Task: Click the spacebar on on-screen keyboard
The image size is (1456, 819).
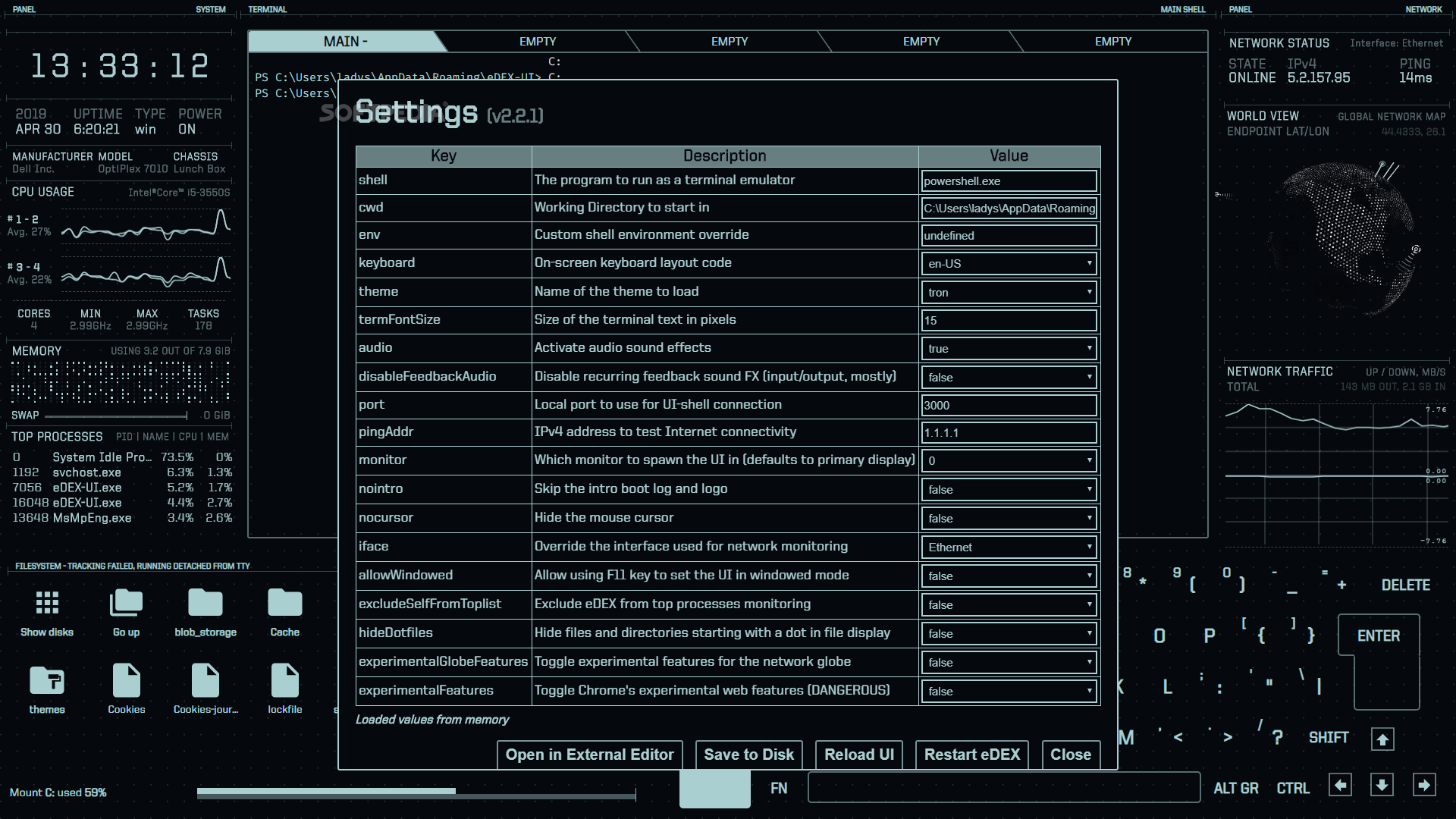Action: [1004, 788]
